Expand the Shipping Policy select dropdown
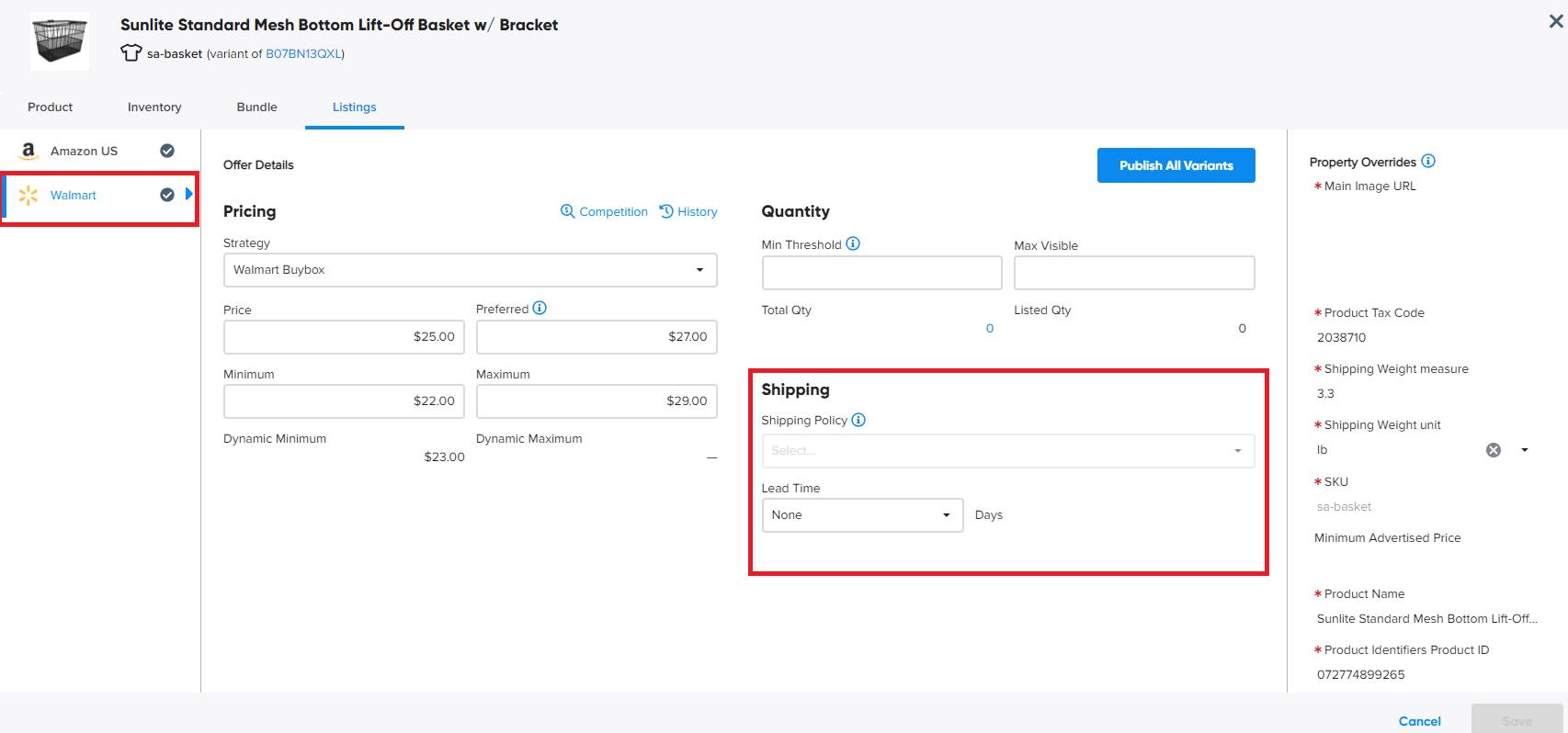Viewport: 1568px width, 733px height. [x=1007, y=451]
